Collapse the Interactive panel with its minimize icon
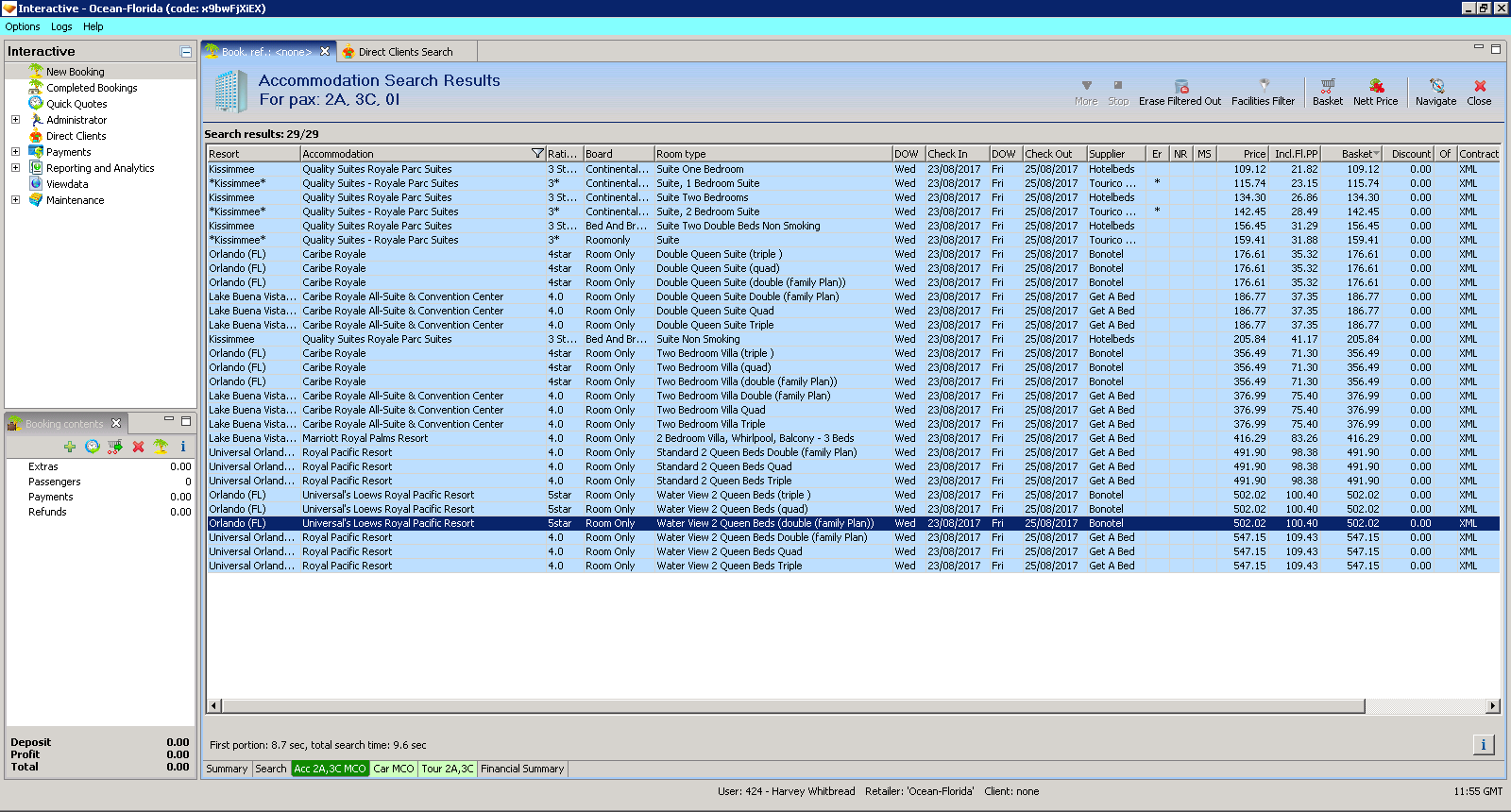This screenshot has width=1511, height=812. point(186,52)
